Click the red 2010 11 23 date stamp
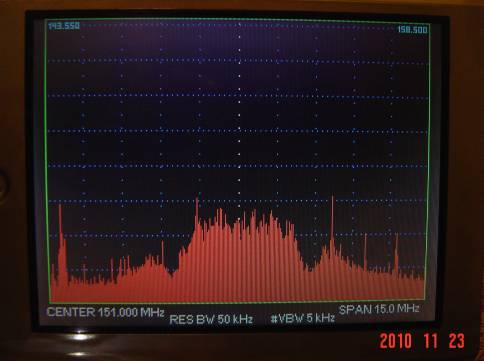 [422, 341]
